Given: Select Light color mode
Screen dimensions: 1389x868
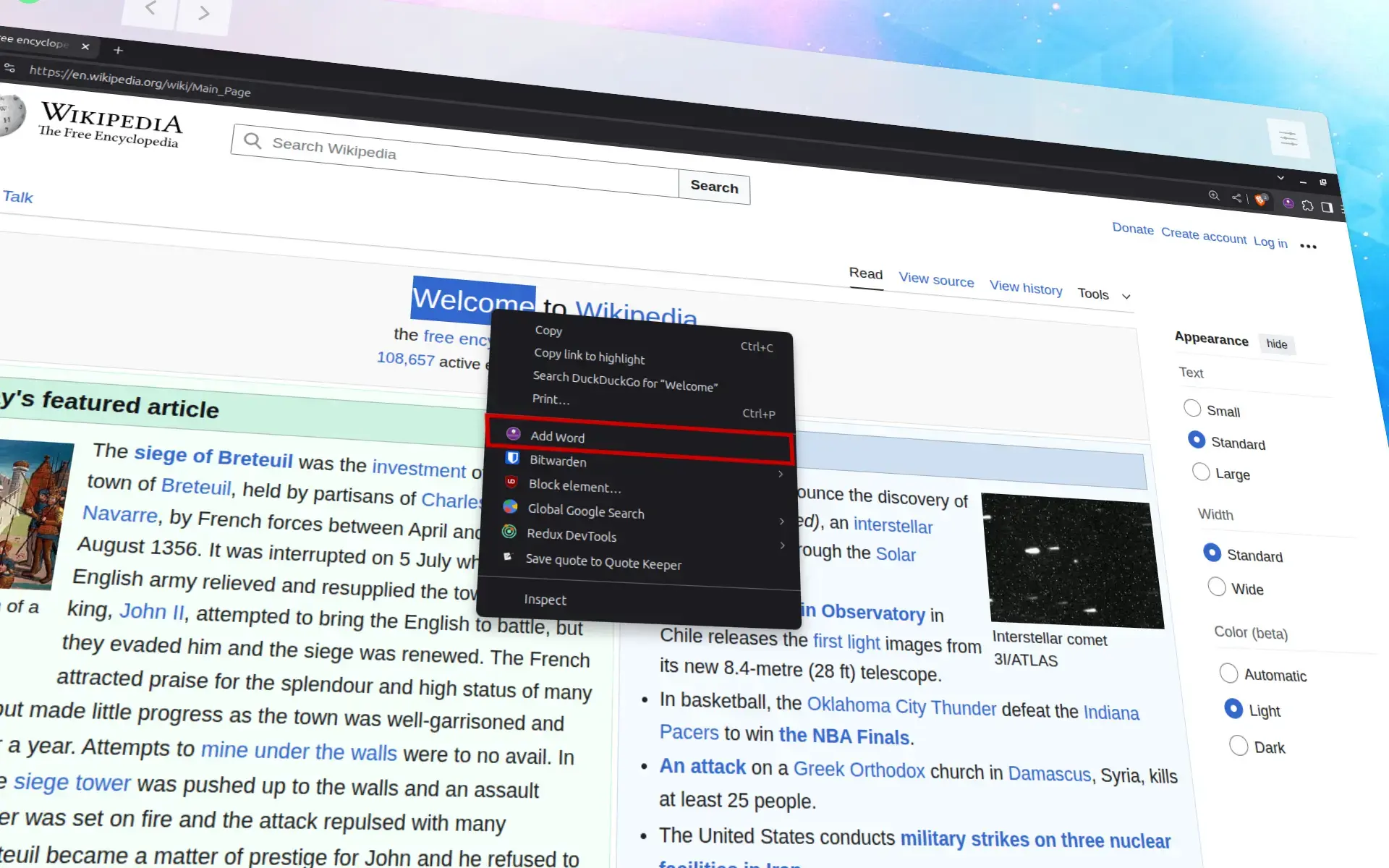Looking at the screenshot, I should [x=1233, y=709].
